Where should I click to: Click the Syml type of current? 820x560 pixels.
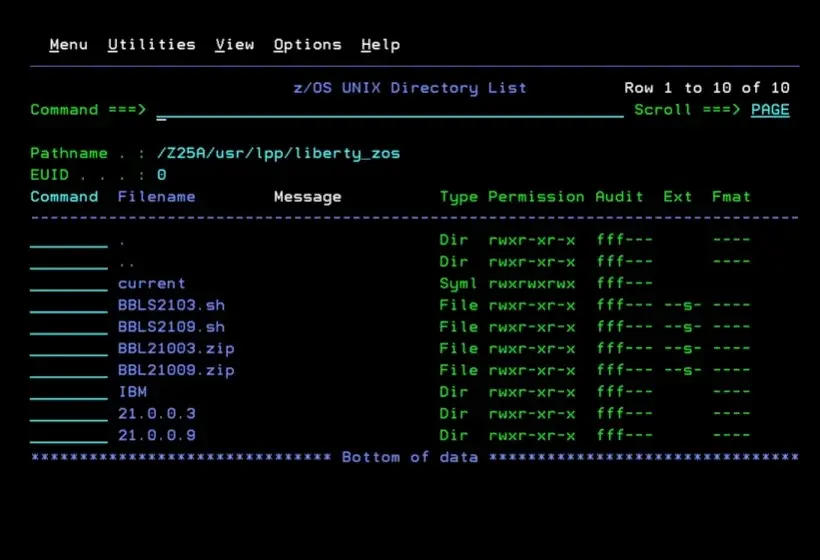coord(458,284)
